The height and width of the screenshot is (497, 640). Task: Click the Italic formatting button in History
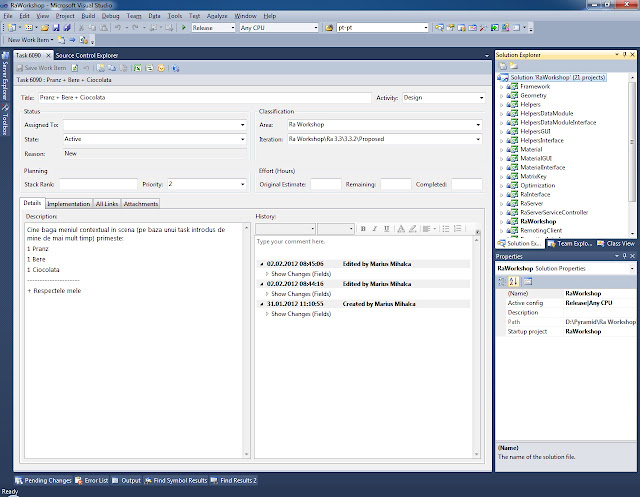[374, 229]
